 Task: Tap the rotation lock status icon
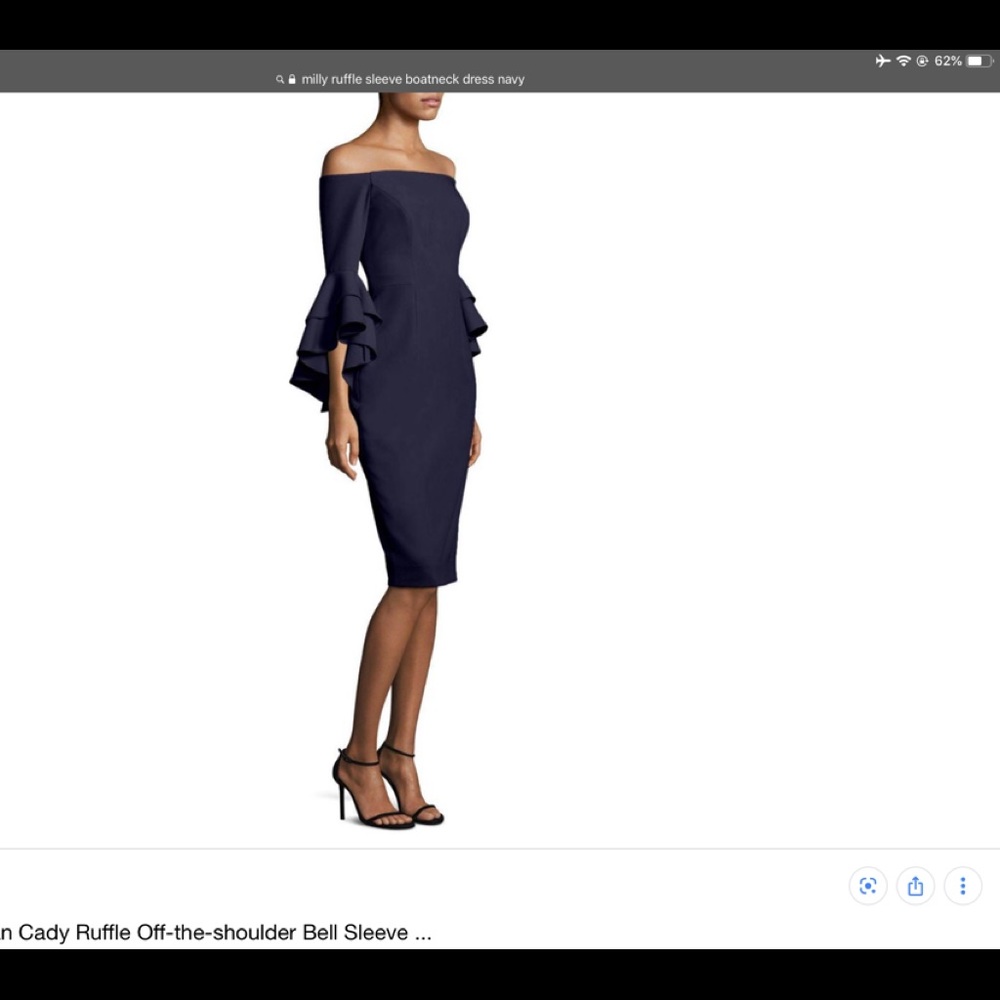tap(922, 61)
